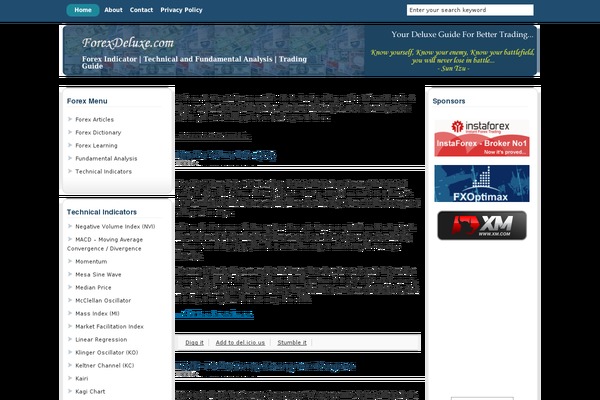Image resolution: width=600 pixels, height=400 pixels.
Task: Focus the search keyword field
Action: [x=470, y=10]
